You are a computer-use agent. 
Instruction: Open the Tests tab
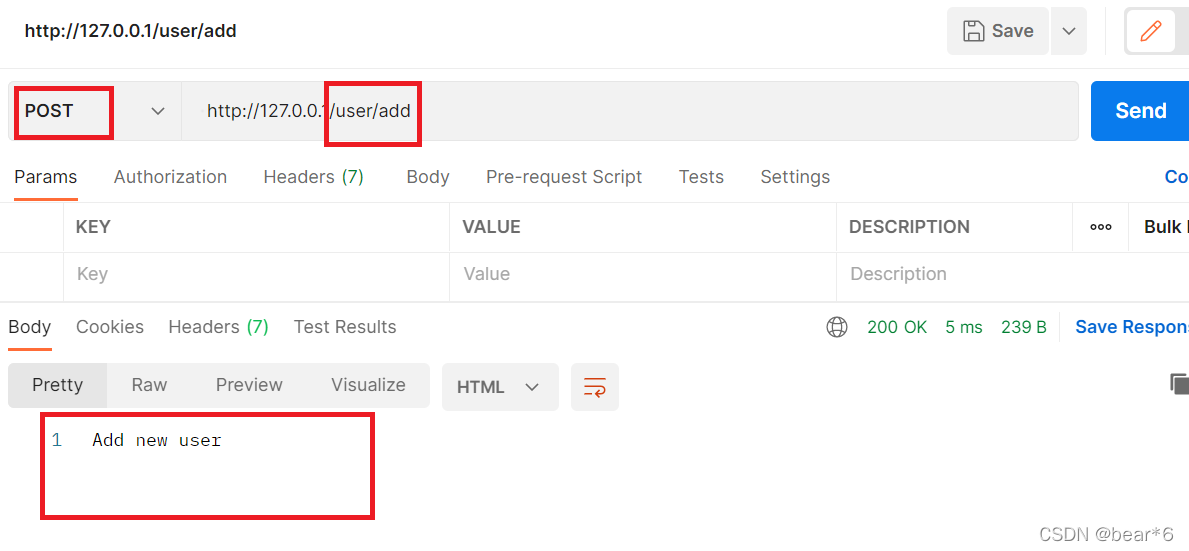coord(701,177)
